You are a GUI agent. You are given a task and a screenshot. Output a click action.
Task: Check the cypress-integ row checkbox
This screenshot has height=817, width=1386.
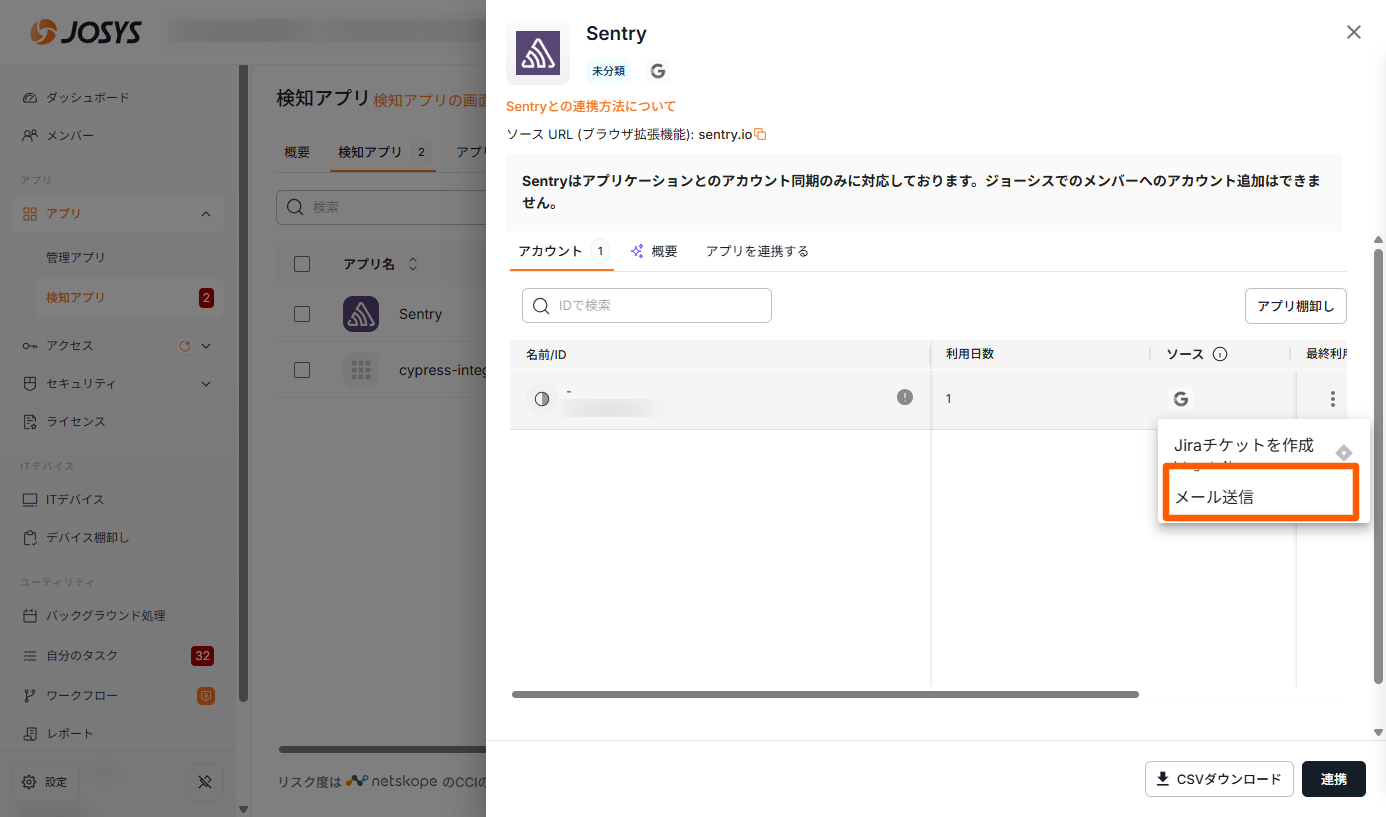coord(302,370)
